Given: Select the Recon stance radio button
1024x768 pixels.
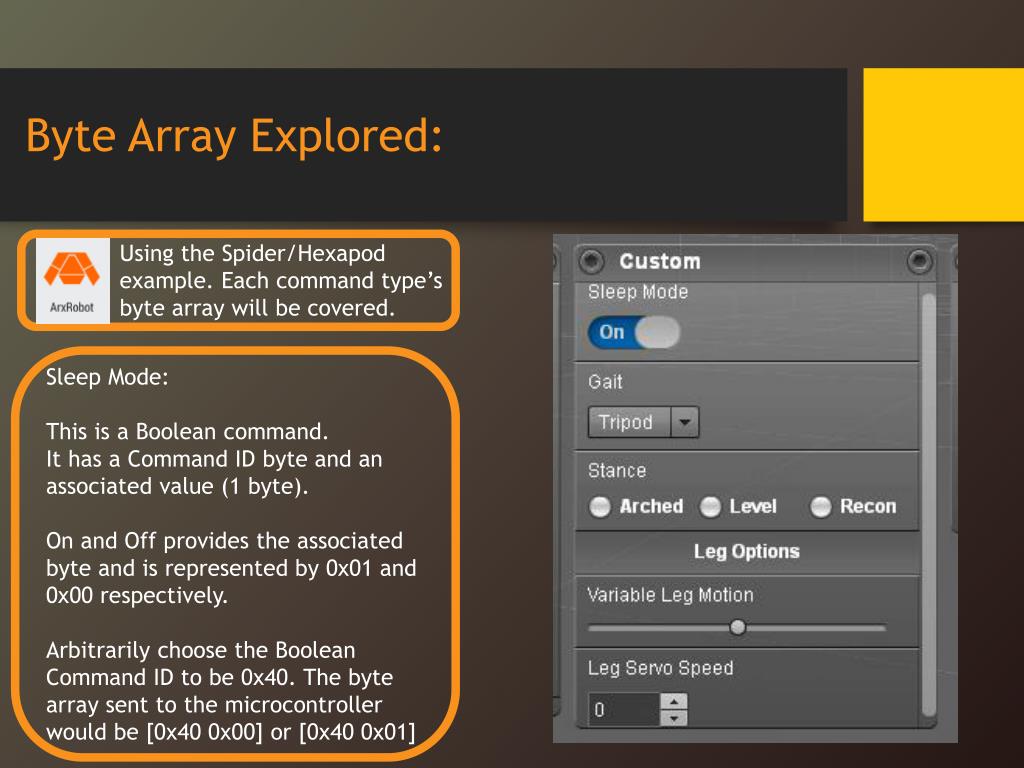Looking at the screenshot, I should (x=820, y=507).
